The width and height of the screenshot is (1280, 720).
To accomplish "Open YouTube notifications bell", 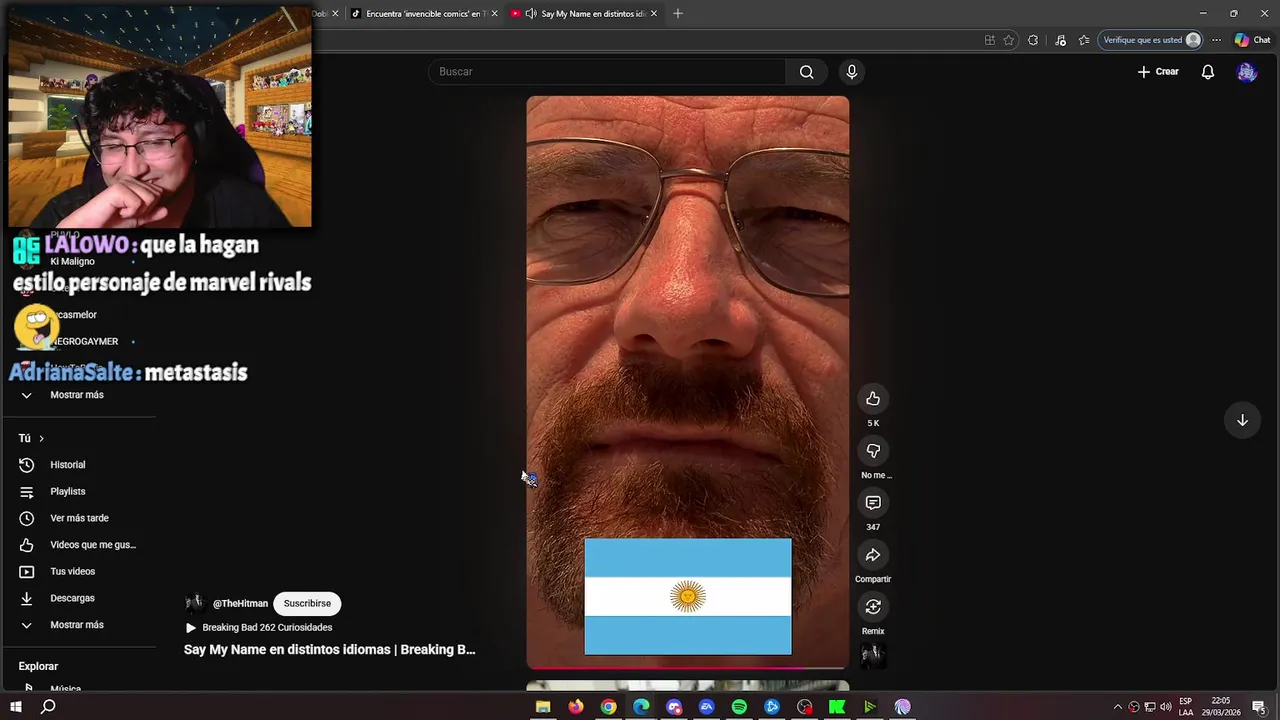I will click(x=1208, y=72).
